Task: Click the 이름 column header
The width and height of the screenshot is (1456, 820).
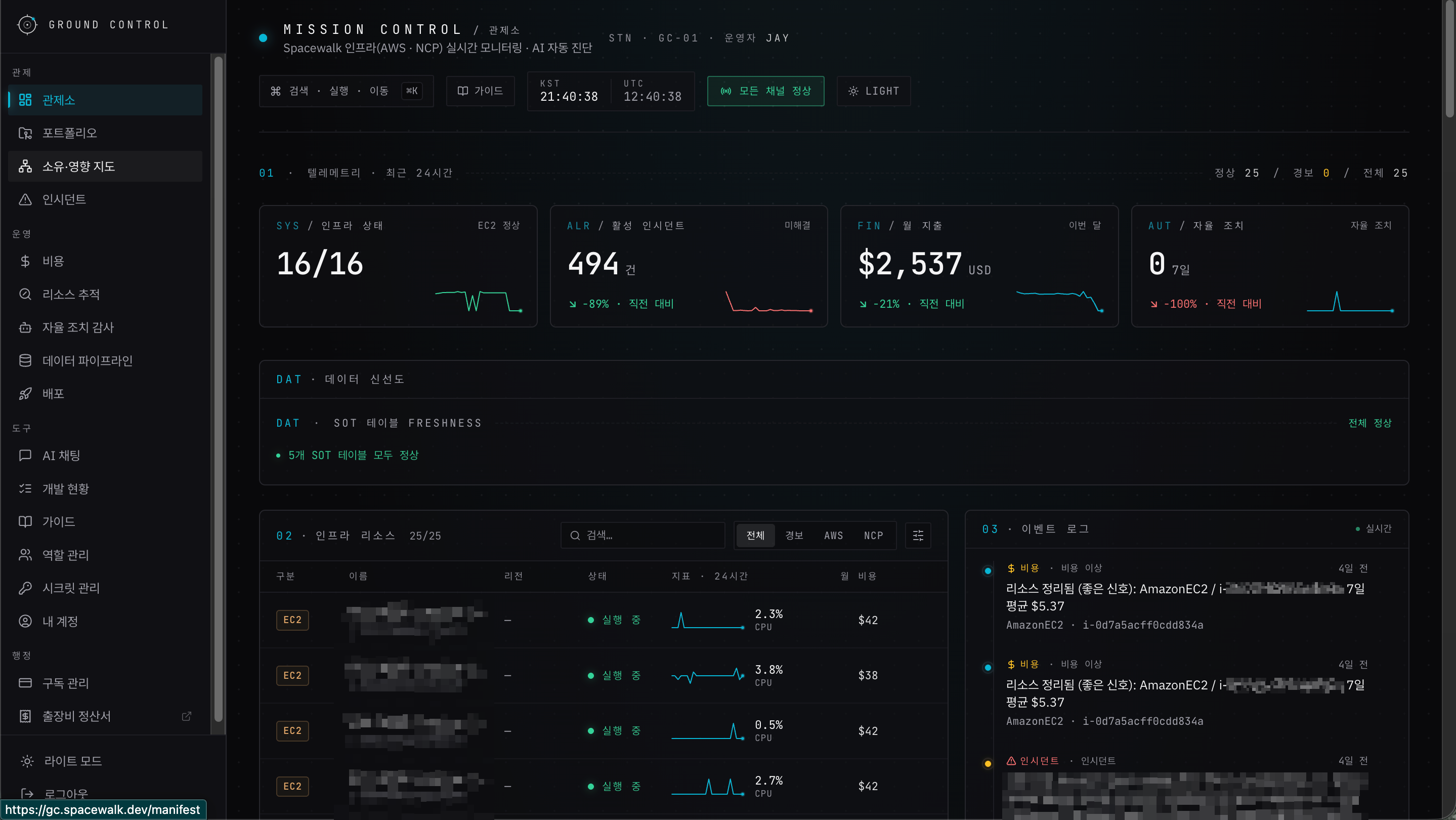Action: click(x=358, y=576)
